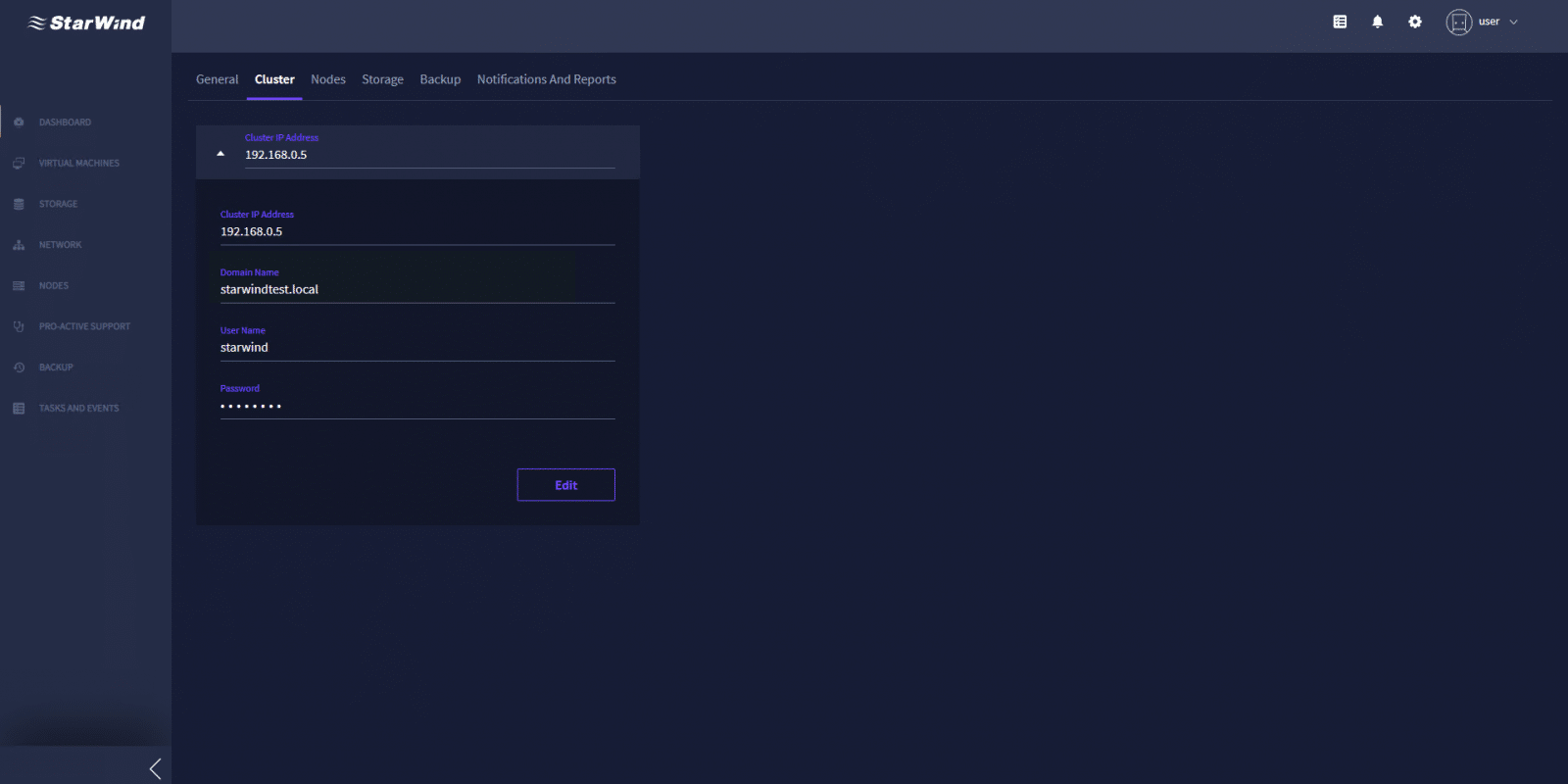Viewport: 1568px width, 784px height.
Task: Open the Virtual Machines sidebar icon
Action: [19, 164]
